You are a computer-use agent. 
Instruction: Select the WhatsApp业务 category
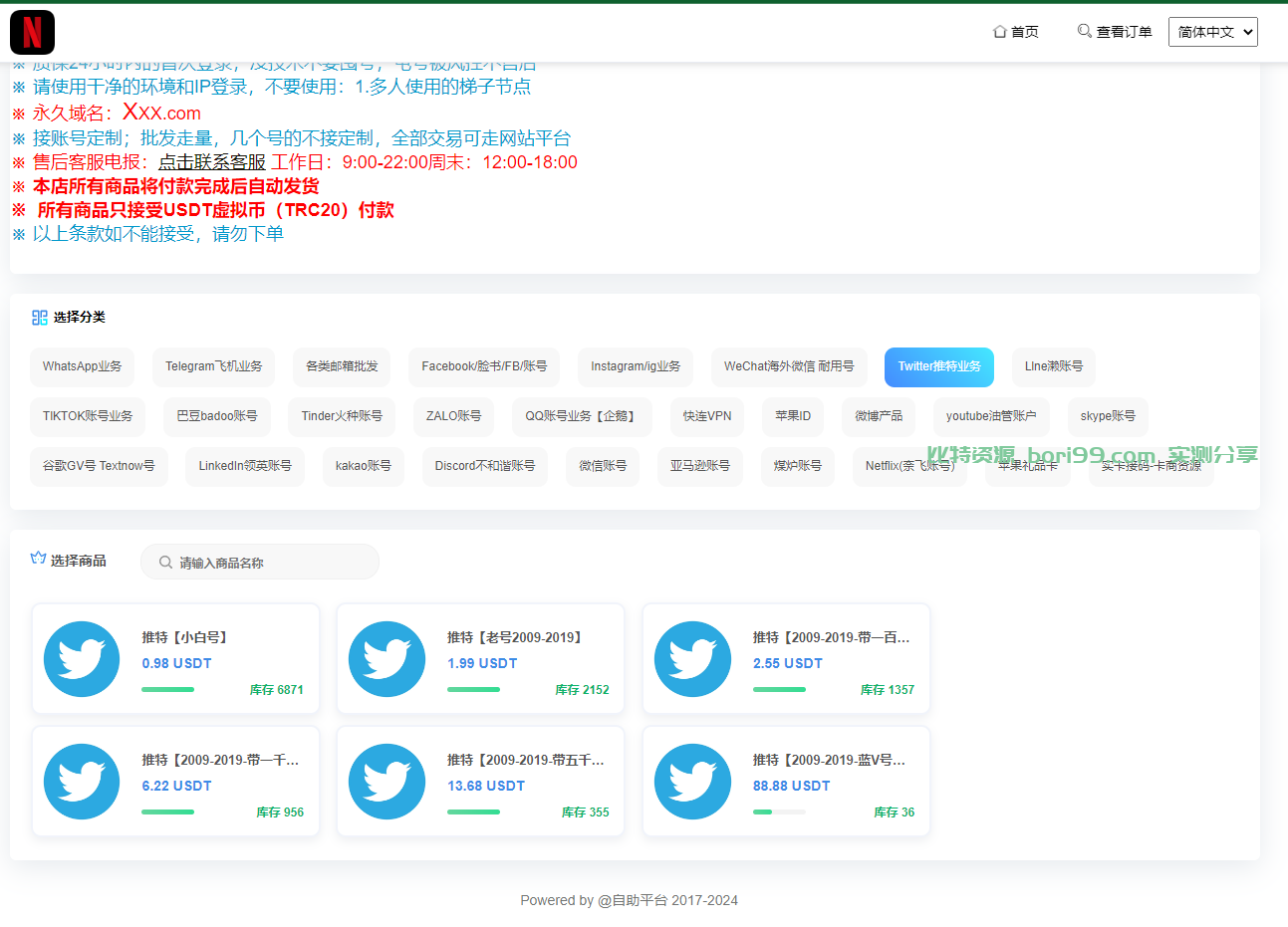[x=82, y=366]
